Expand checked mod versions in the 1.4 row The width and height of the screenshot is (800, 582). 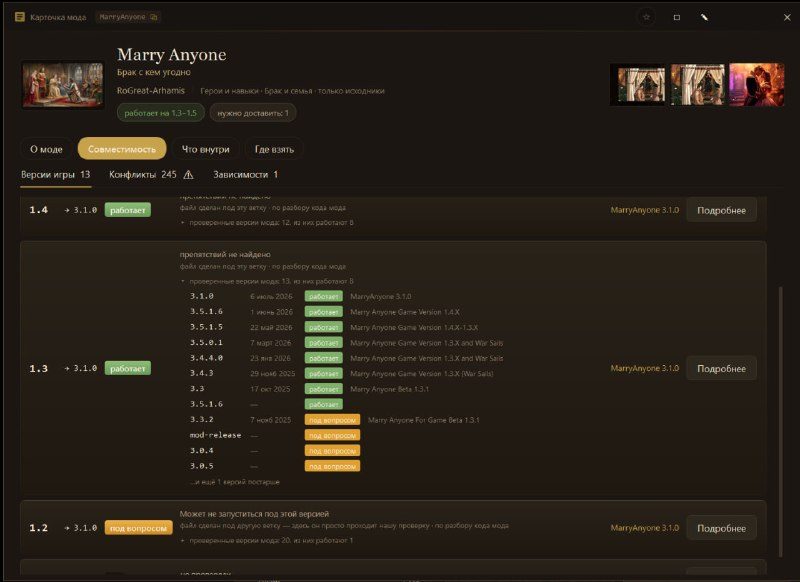[x=267, y=223]
